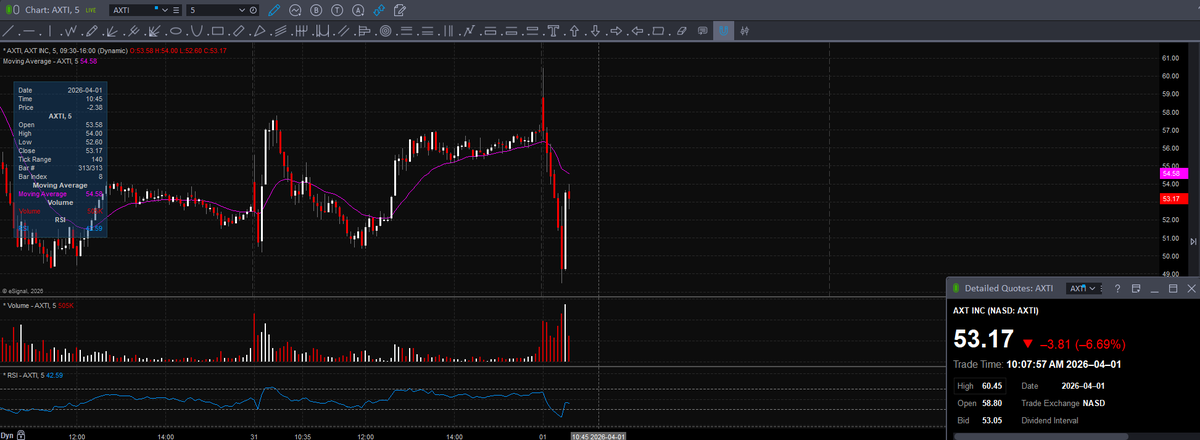
Task: Select the eraser tool
Action: click(x=681, y=31)
